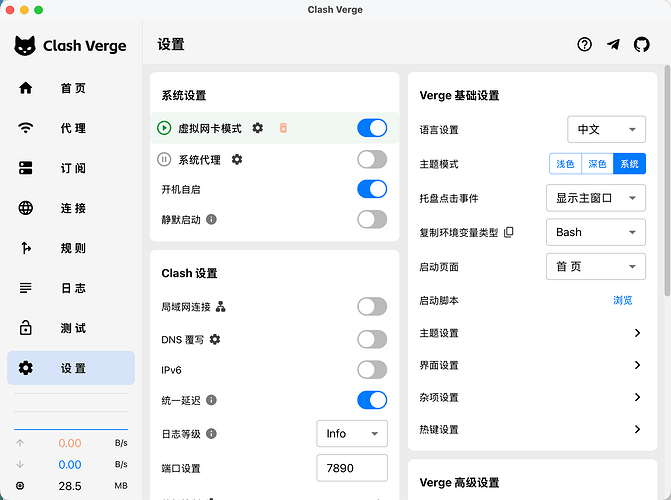Screen dimensions: 671x500
Task: Click the network icon beside 局域网连接
Action: click(220, 307)
